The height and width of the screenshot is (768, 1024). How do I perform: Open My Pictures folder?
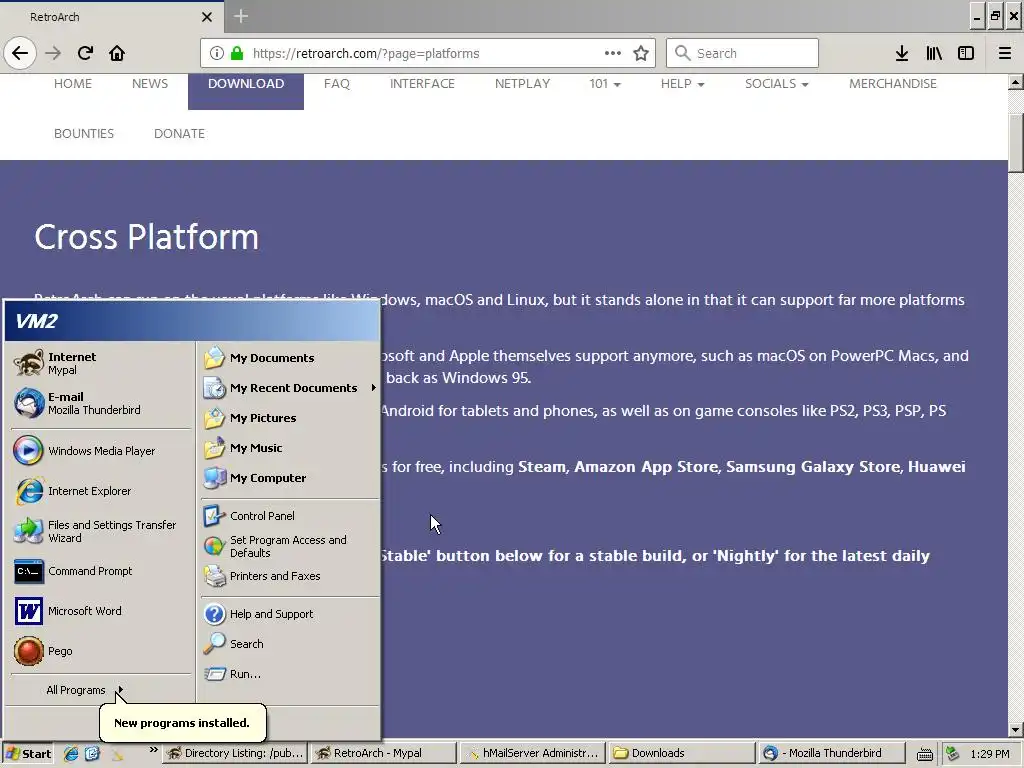[290, 418]
